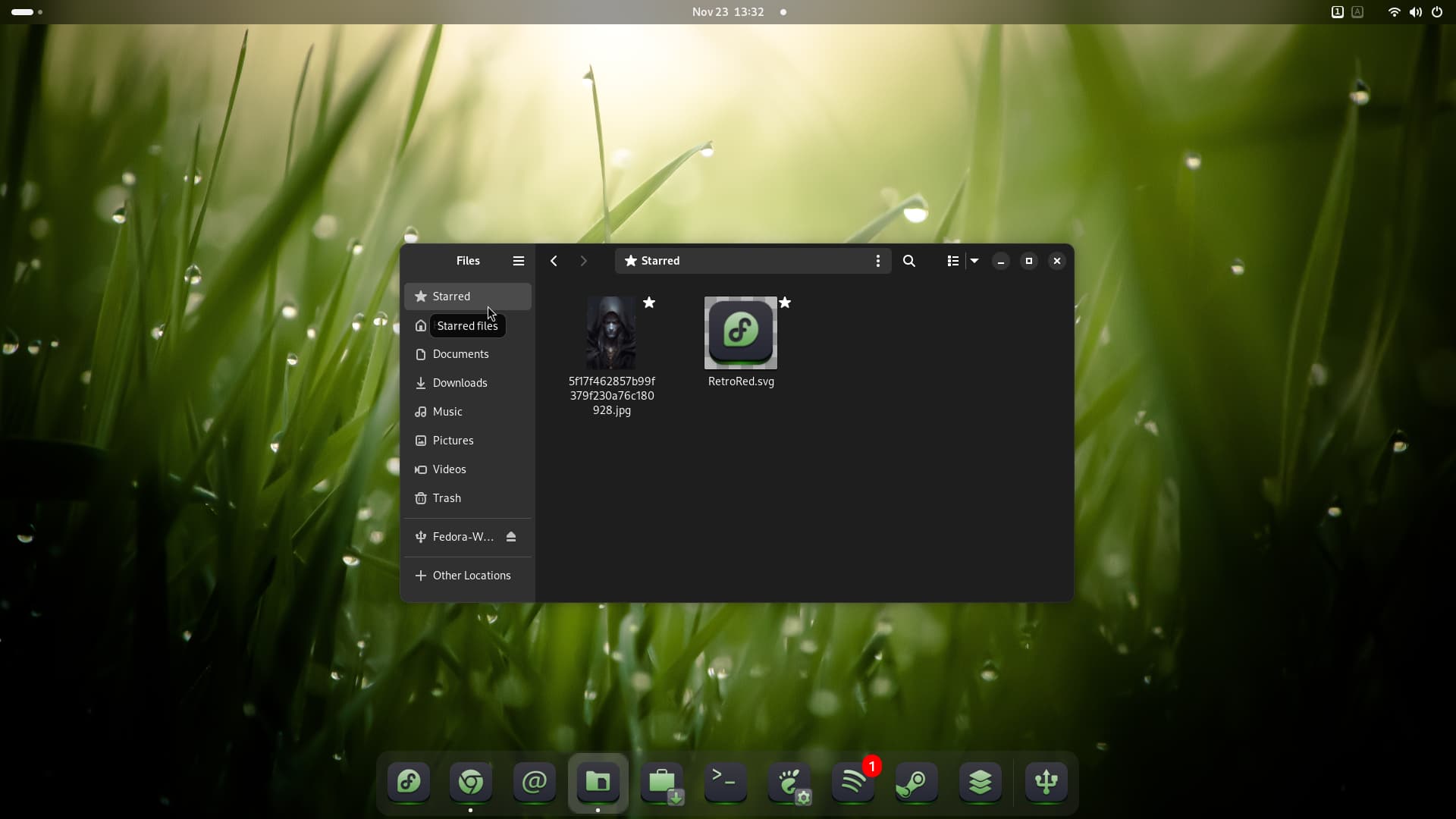Open Pictures in the sidebar
The image size is (1456, 819).
pos(468,441)
